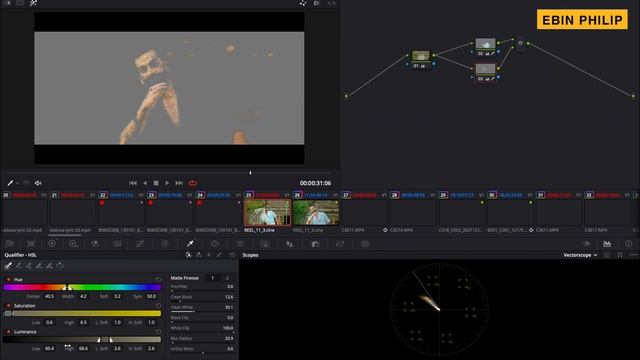Screen dimensions: 640x360
Task: Open the Vectorscope scope type dropdown
Action: pyautogui.click(x=580, y=255)
